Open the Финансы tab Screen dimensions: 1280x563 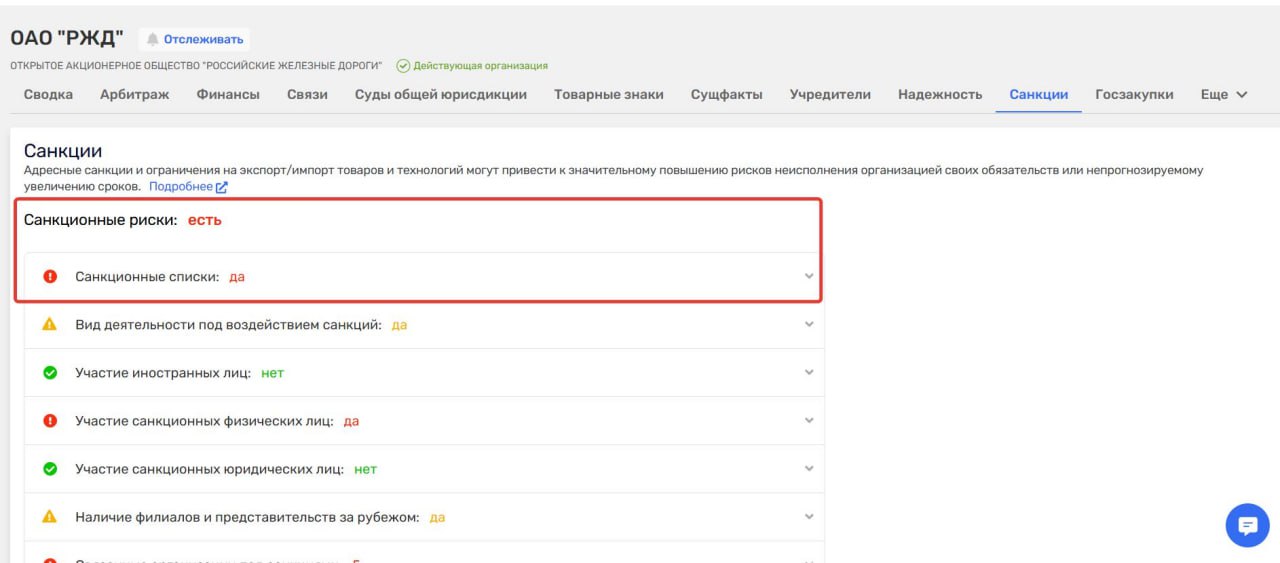[x=228, y=95]
